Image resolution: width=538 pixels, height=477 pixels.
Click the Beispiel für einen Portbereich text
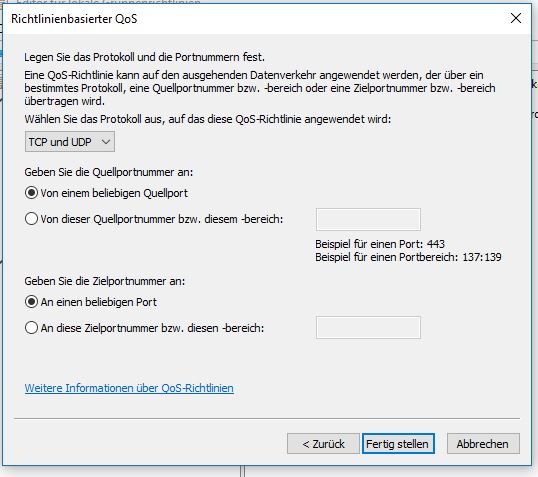[408, 257]
